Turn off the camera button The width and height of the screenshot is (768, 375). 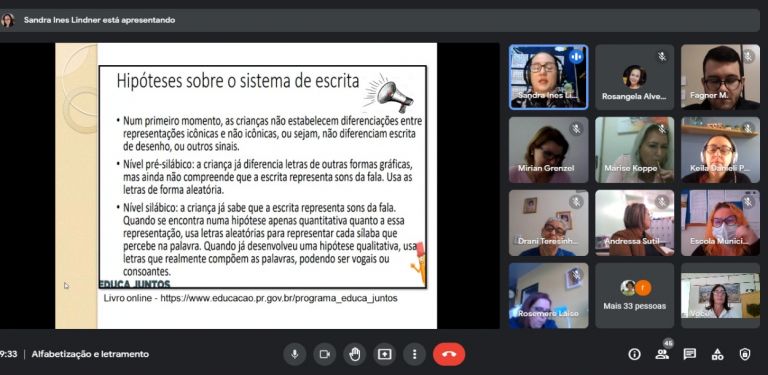325,354
